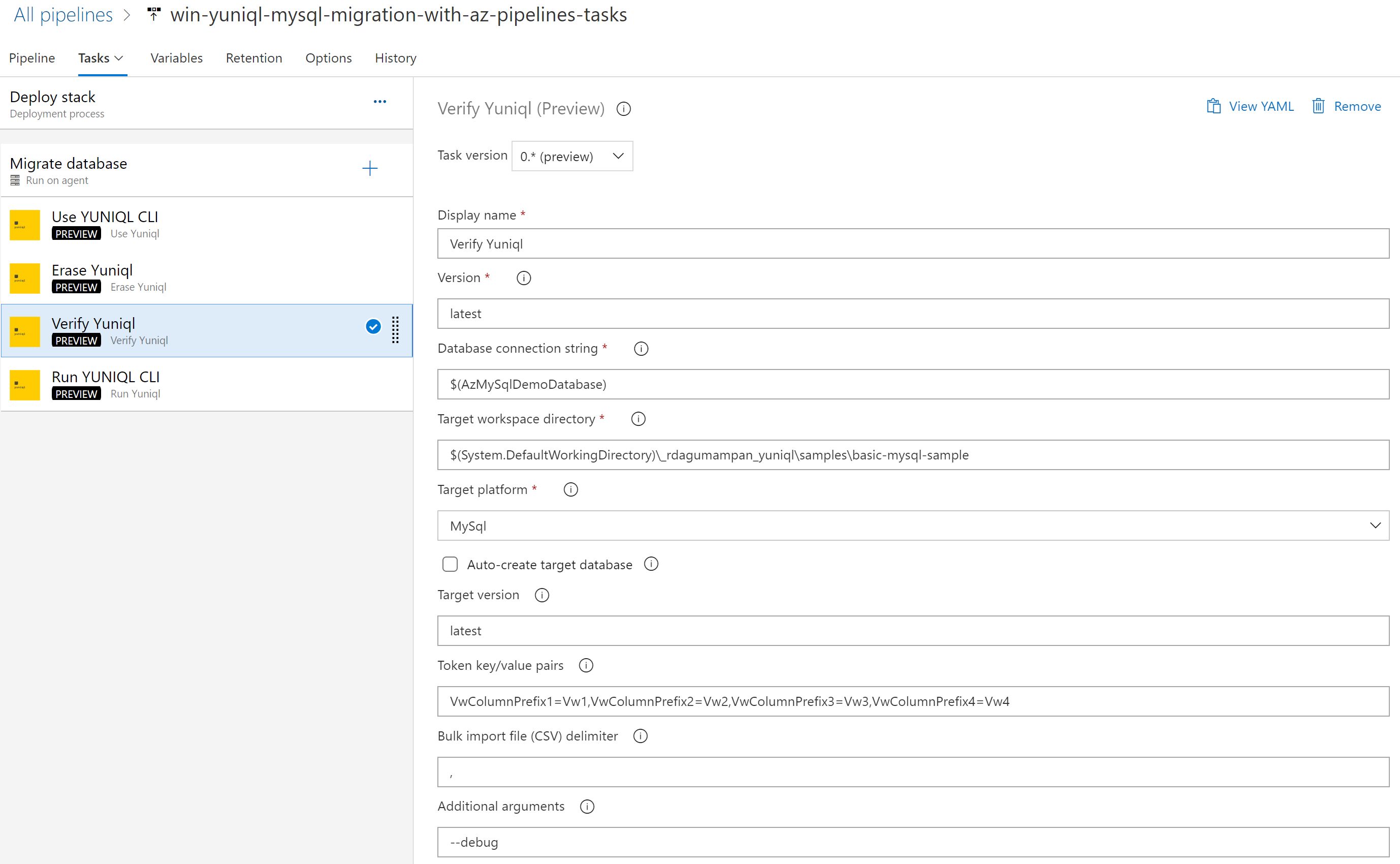1400x864 pixels.
Task: Open info tooltip for Database connection string
Action: [641, 349]
